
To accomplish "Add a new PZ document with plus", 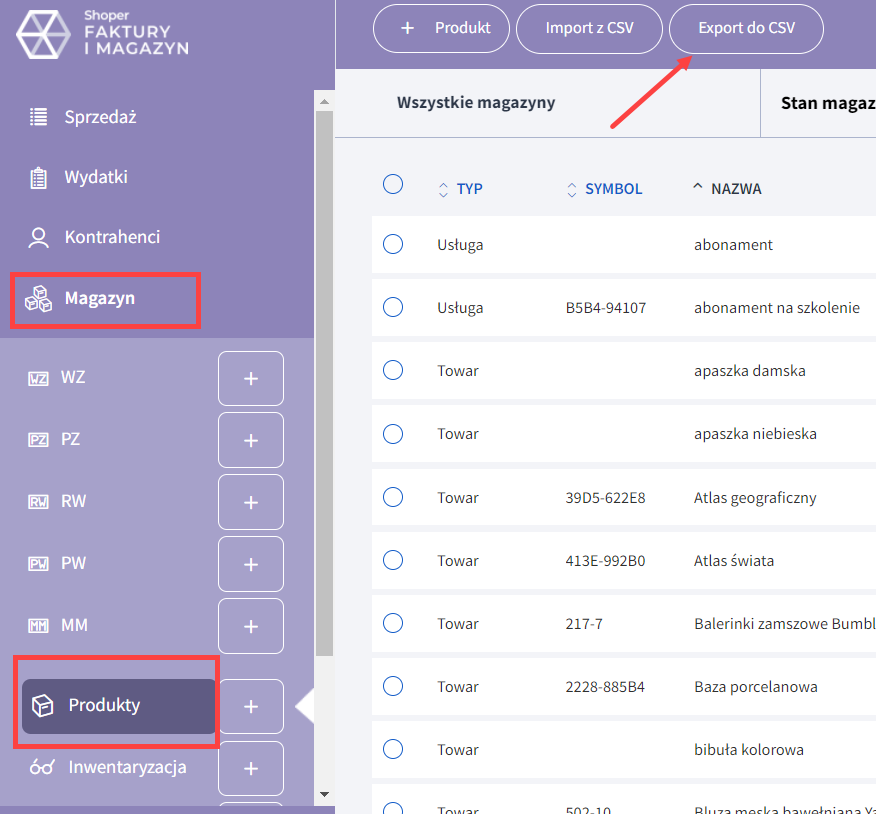I will click(x=250, y=440).
